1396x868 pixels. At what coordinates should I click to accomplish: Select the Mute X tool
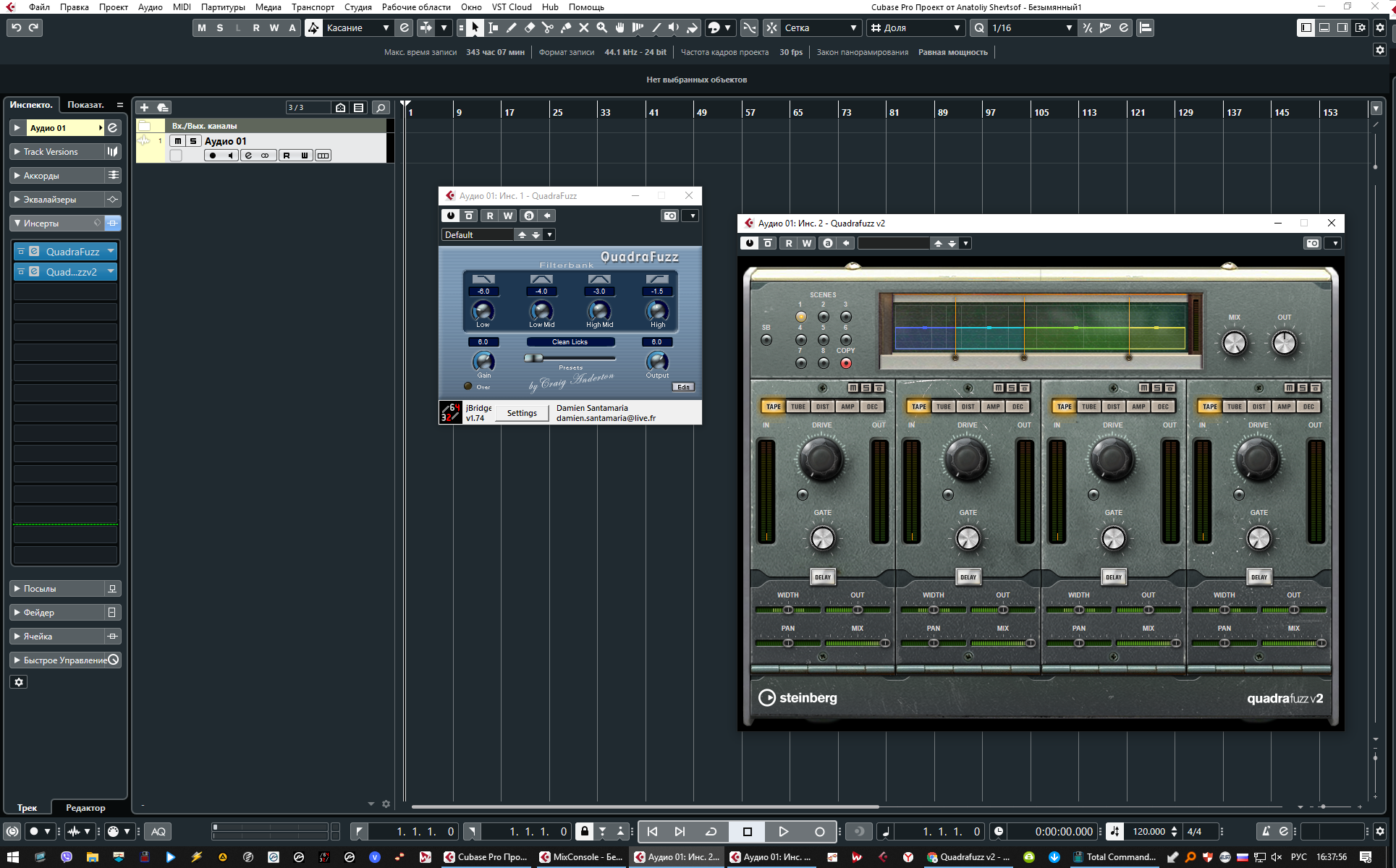point(584,27)
